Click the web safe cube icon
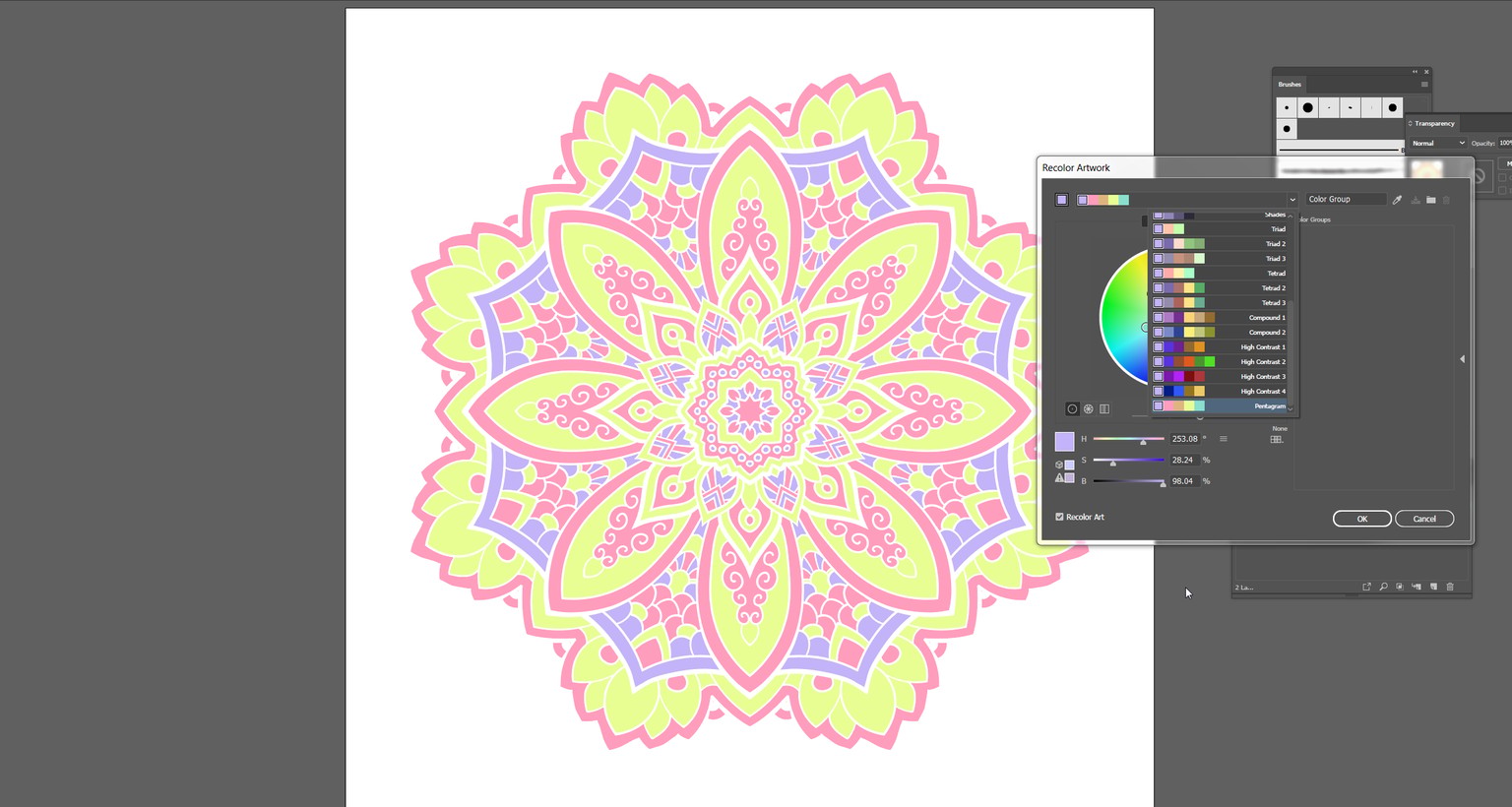 click(x=1059, y=464)
